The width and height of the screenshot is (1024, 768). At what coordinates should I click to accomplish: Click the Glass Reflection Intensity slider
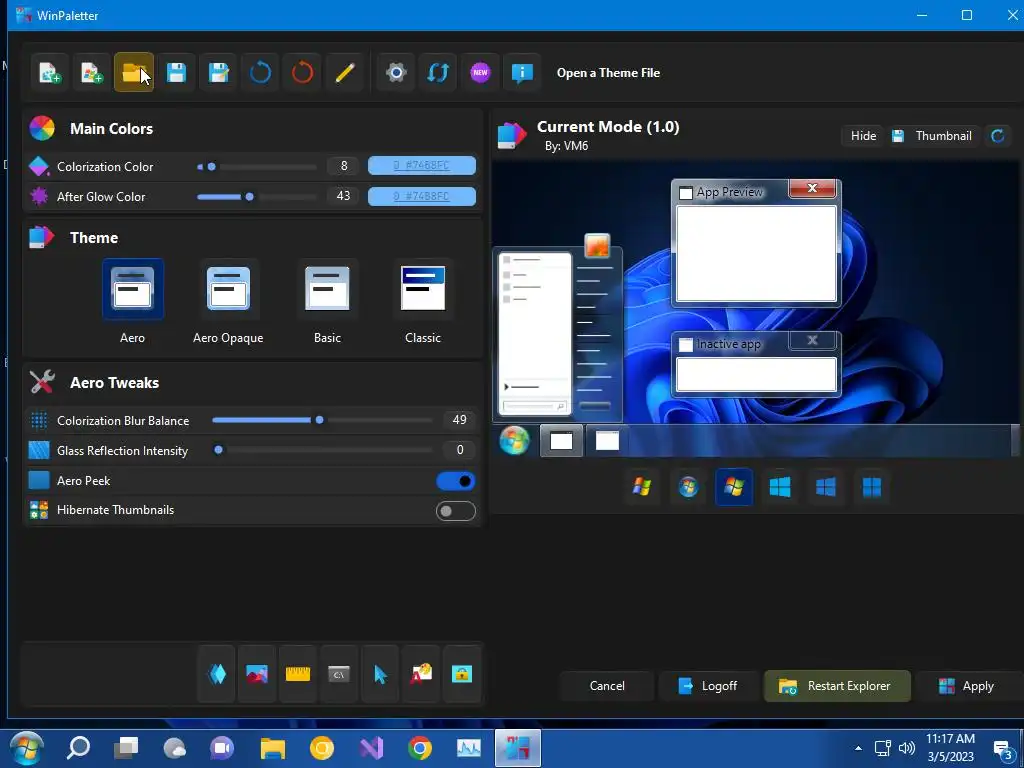322,450
